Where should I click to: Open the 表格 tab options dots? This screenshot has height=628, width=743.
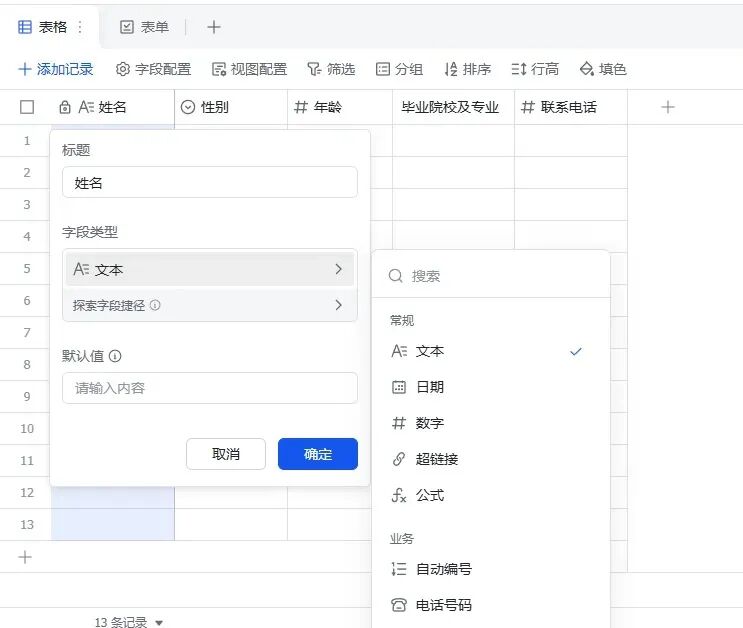pyautogui.click(x=80, y=27)
